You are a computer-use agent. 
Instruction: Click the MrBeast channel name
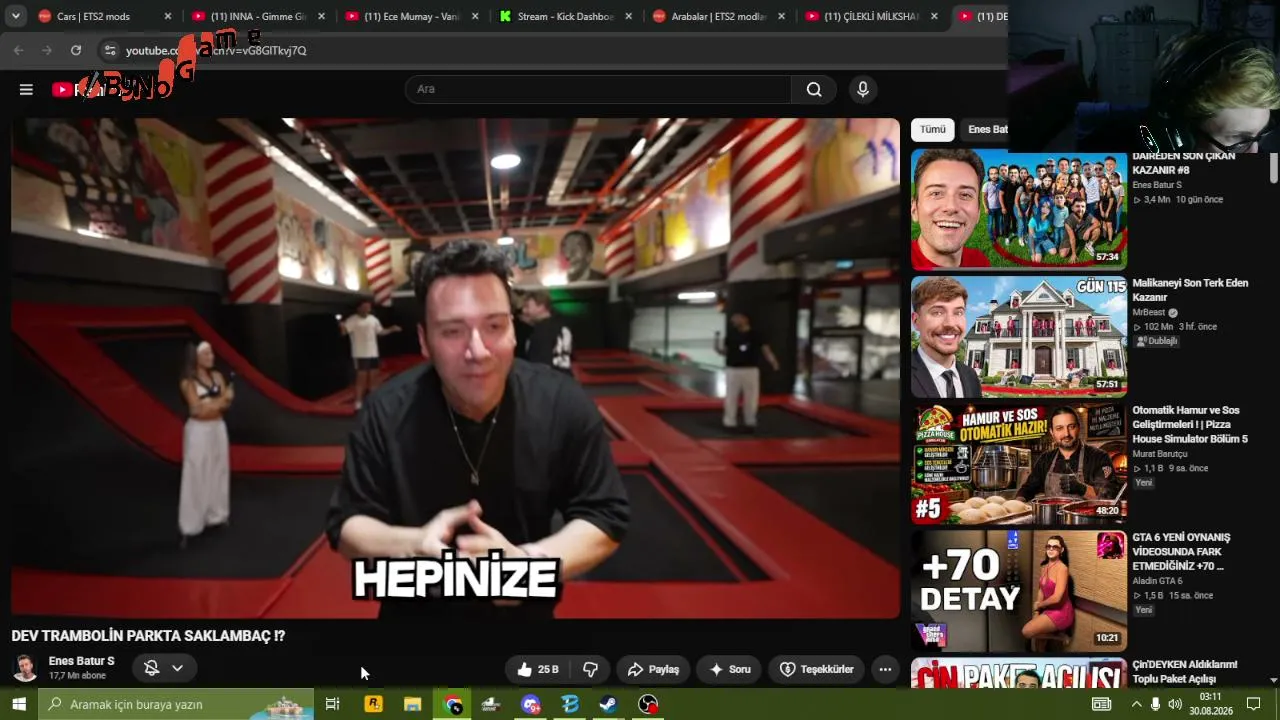coord(1149,313)
